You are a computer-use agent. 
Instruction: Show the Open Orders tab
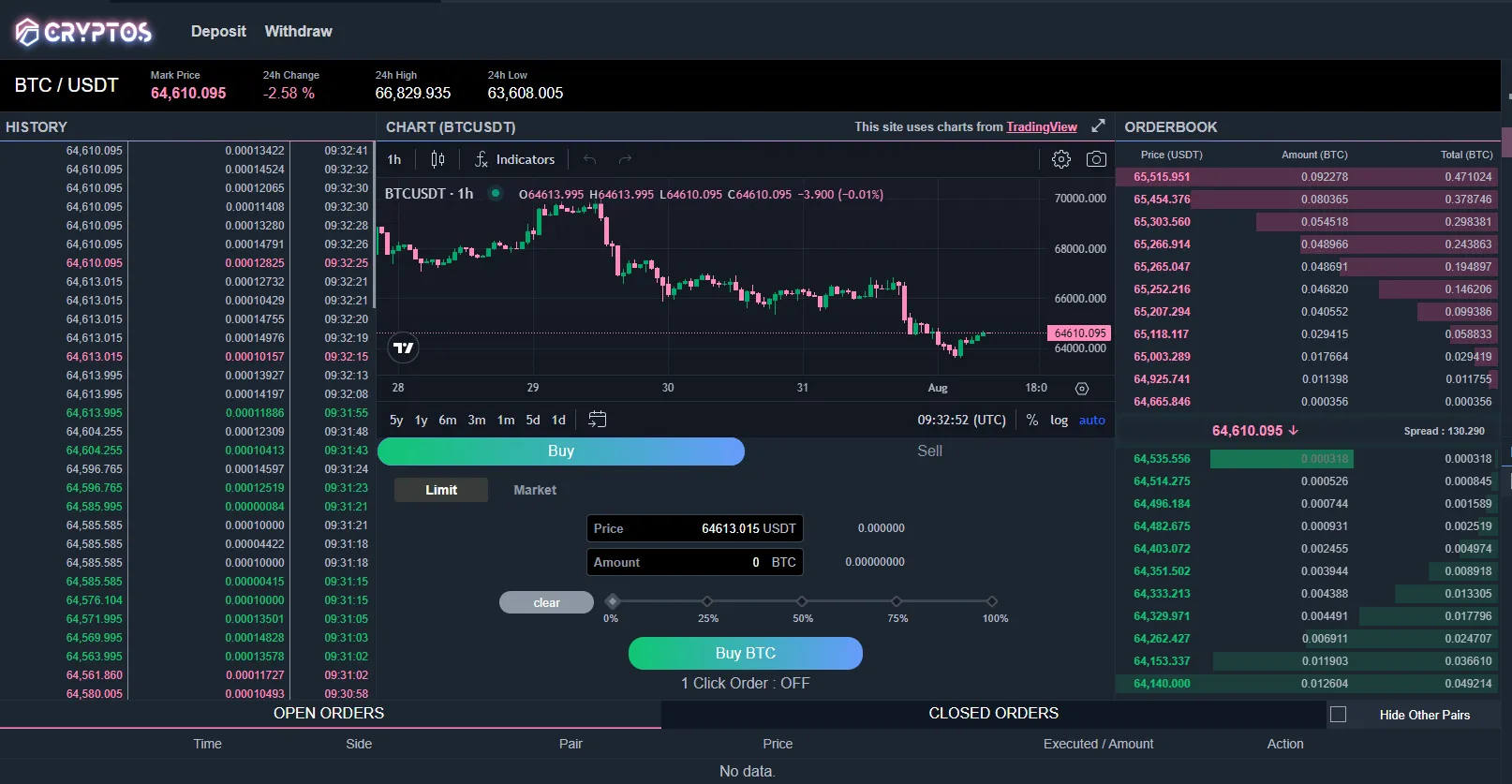329,714
